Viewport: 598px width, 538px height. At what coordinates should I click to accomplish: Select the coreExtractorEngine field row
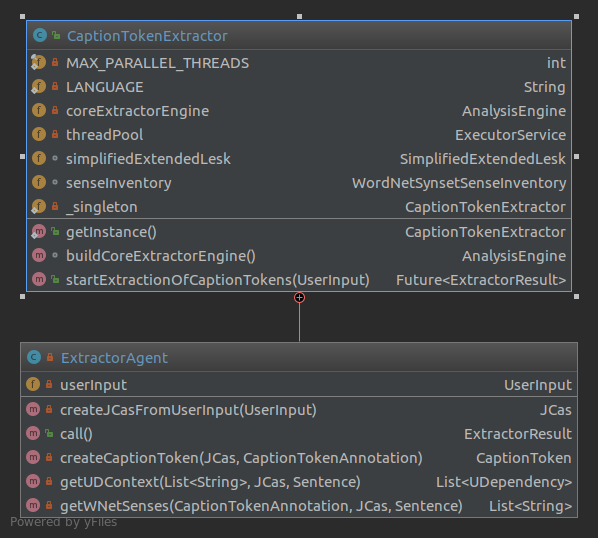click(299, 111)
